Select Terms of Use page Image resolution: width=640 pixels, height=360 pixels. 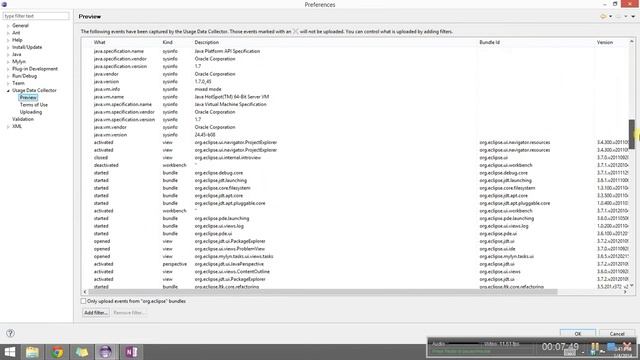pyautogui.click(x=34, y=105)
